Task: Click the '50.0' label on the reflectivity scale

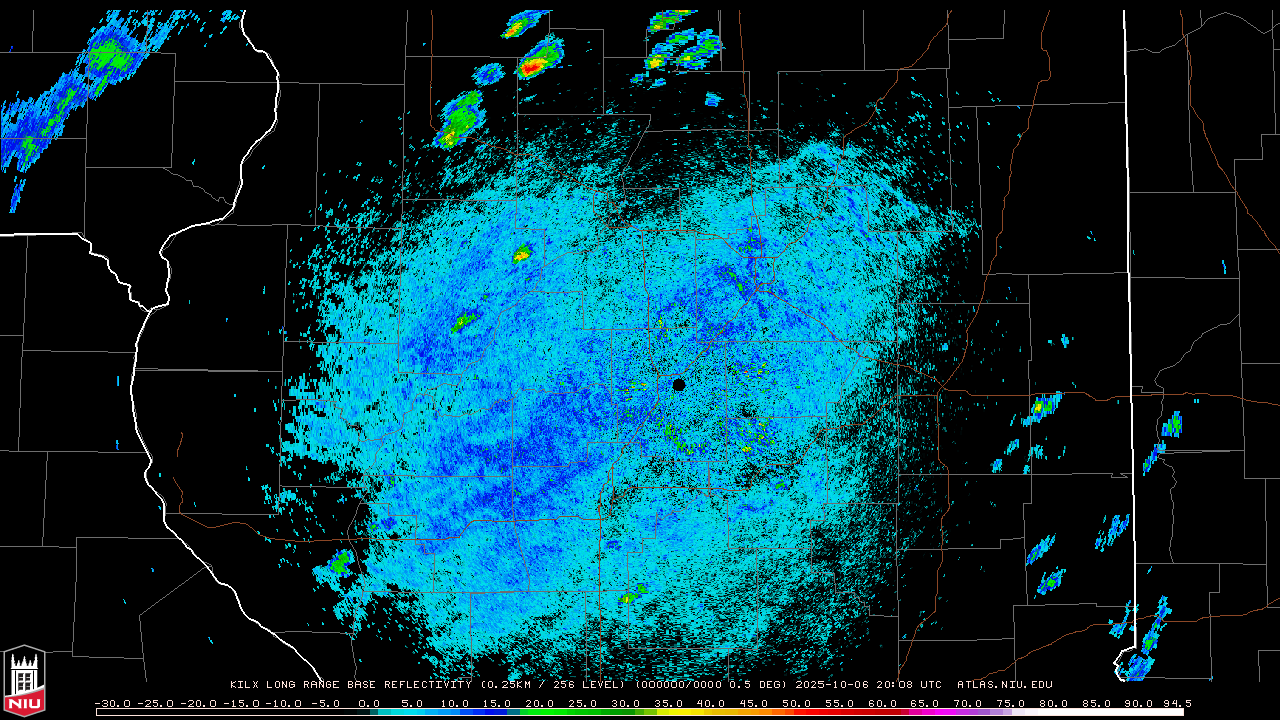Action: pyautogui.click(x=797, y=703)
